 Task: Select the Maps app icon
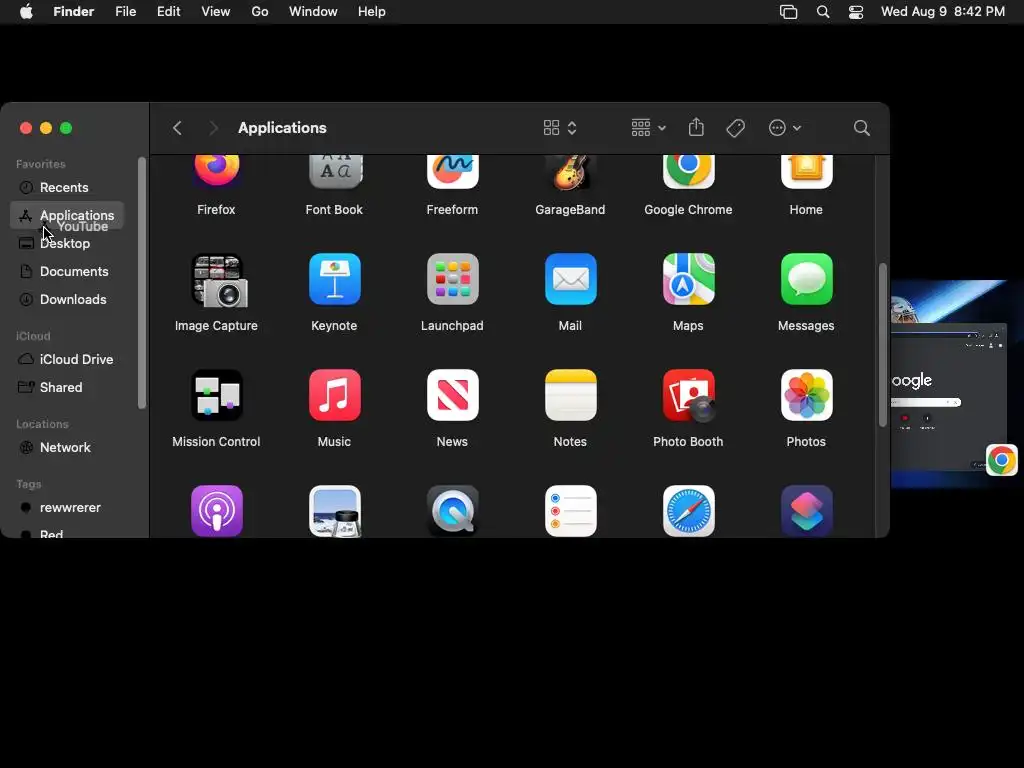coord(688,279)
